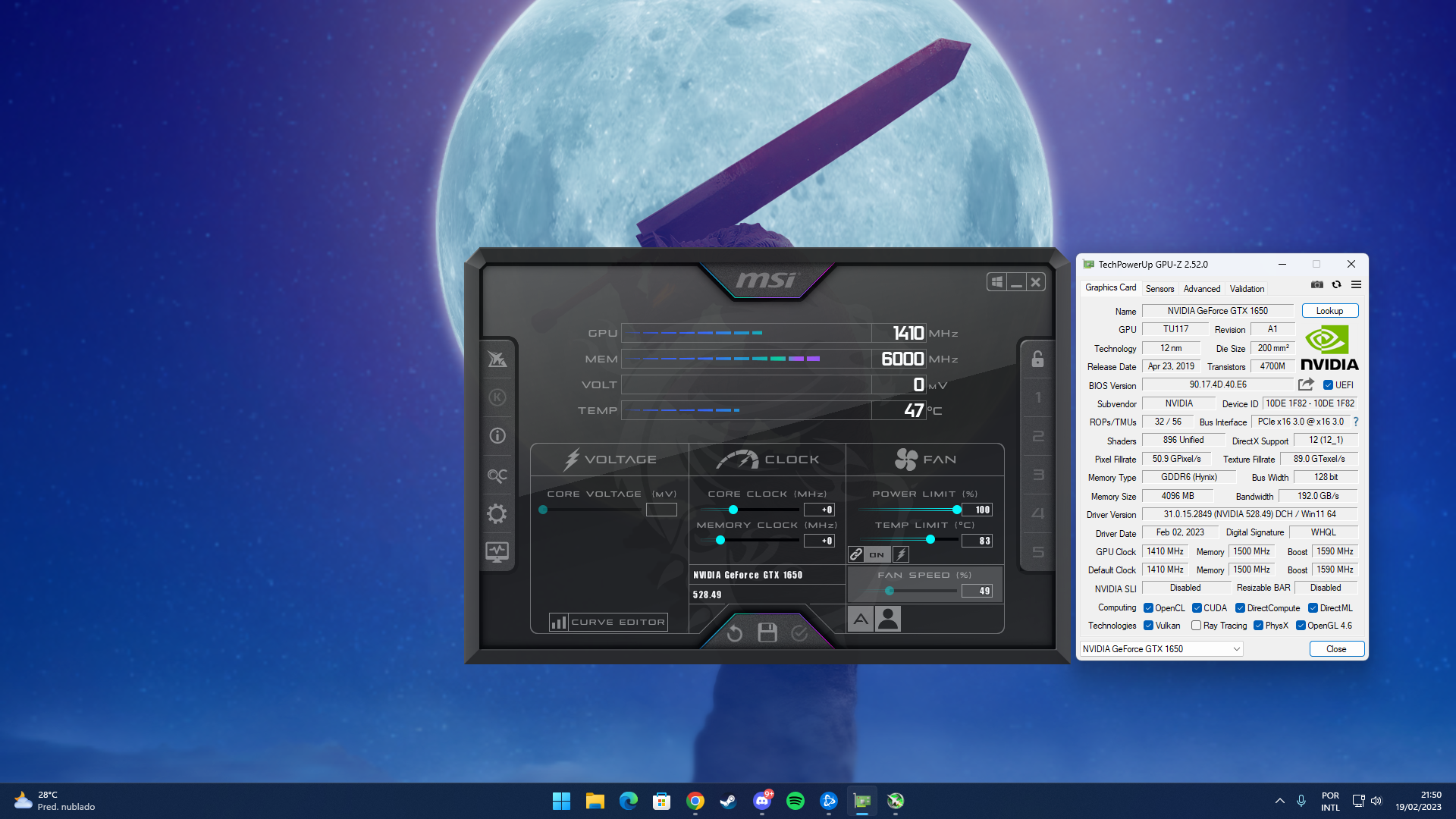This screenshot has width=1456, height=819.
Task: Toggle the lightning priority icon under temp limit
Action: (x=901, y=554)
